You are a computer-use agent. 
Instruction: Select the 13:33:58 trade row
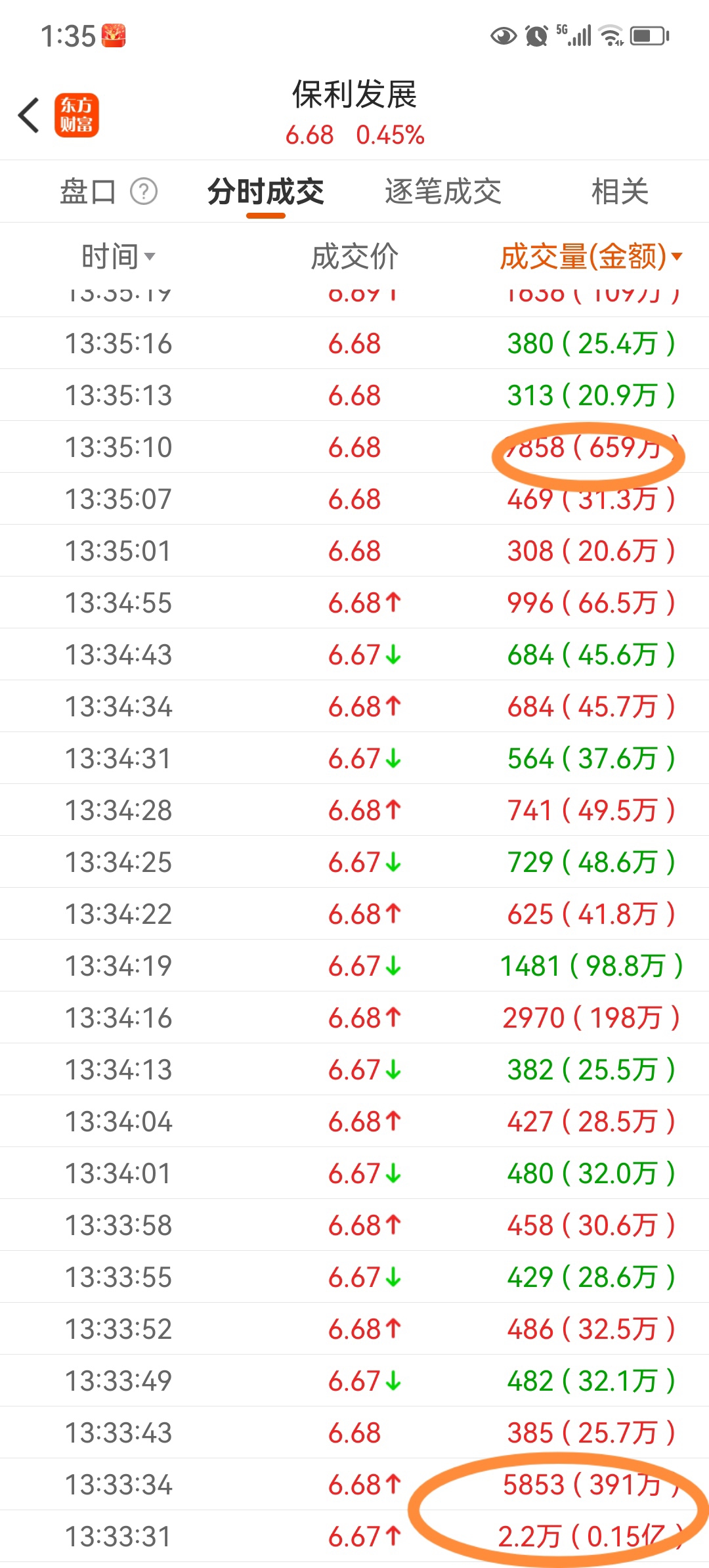[354, 1225]
